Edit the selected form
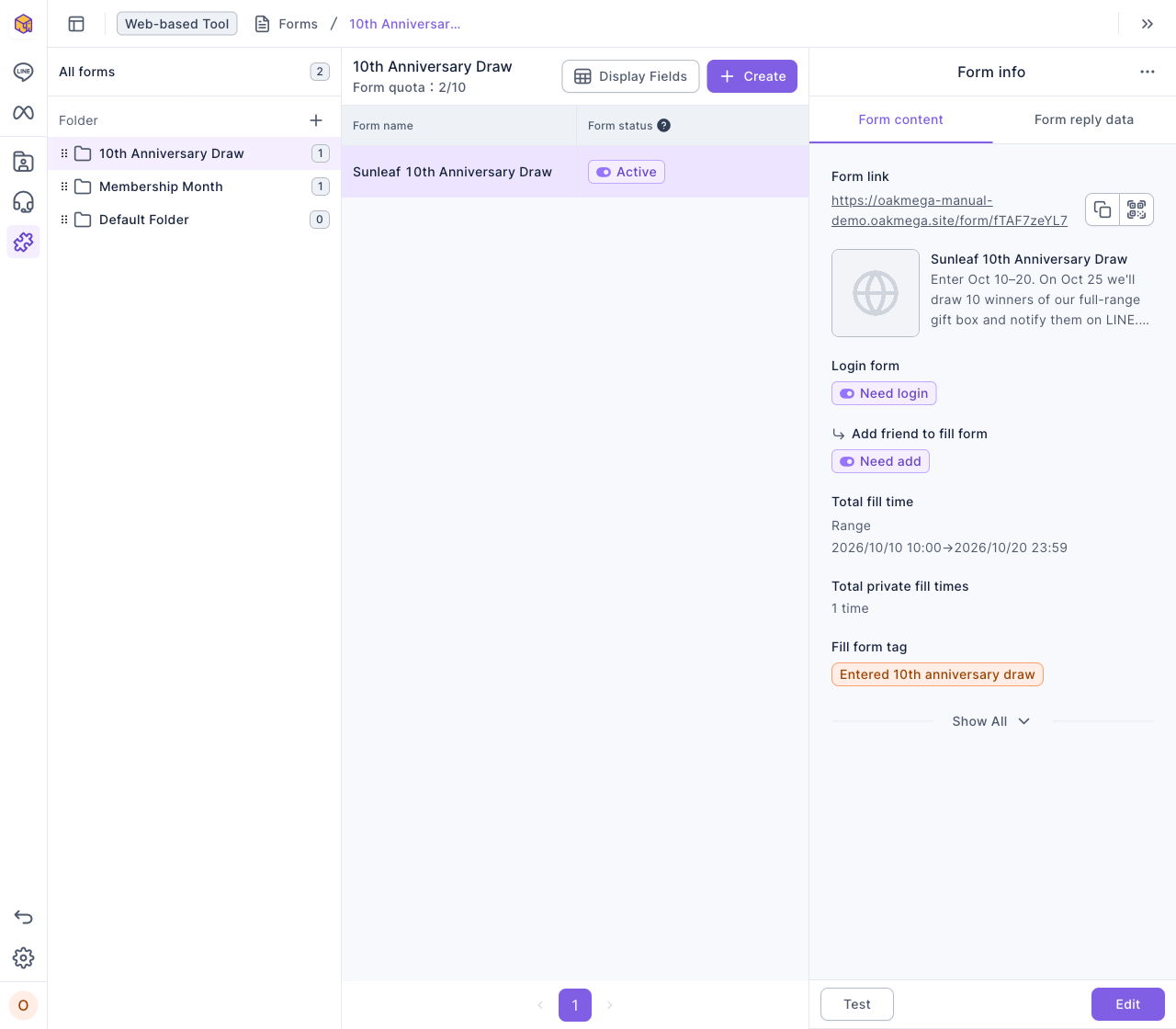Image resolution: width=1176 pixels, height=1029 pixels. click(x=1127, y=1004)
